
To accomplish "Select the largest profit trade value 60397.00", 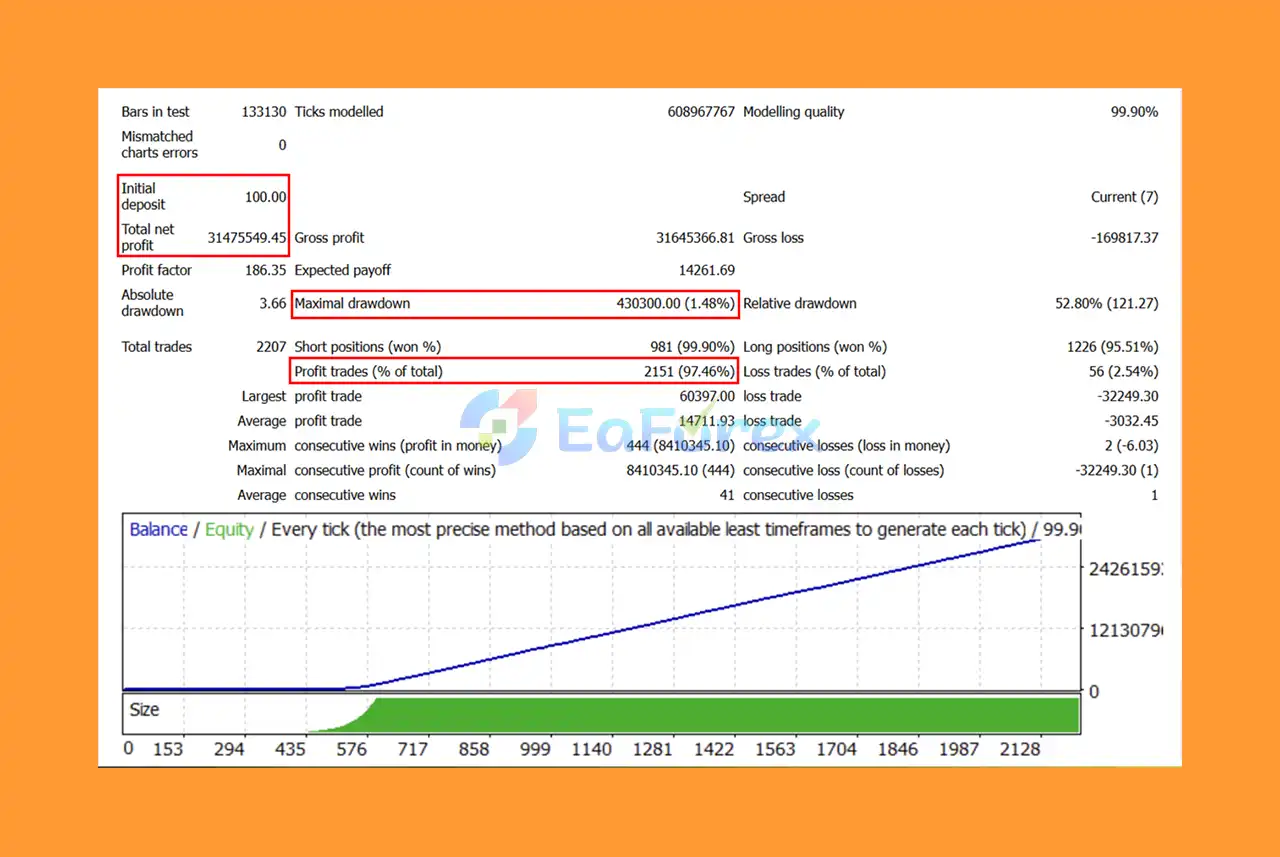I will point(706,397).
